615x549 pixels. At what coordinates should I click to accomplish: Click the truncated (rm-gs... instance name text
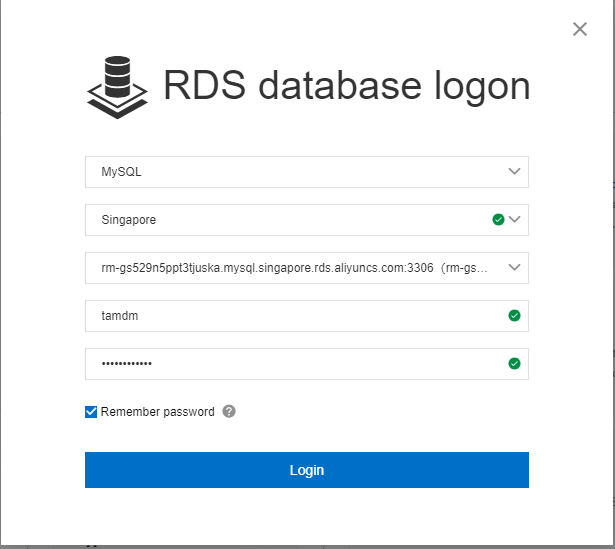[x=465, y=268]
